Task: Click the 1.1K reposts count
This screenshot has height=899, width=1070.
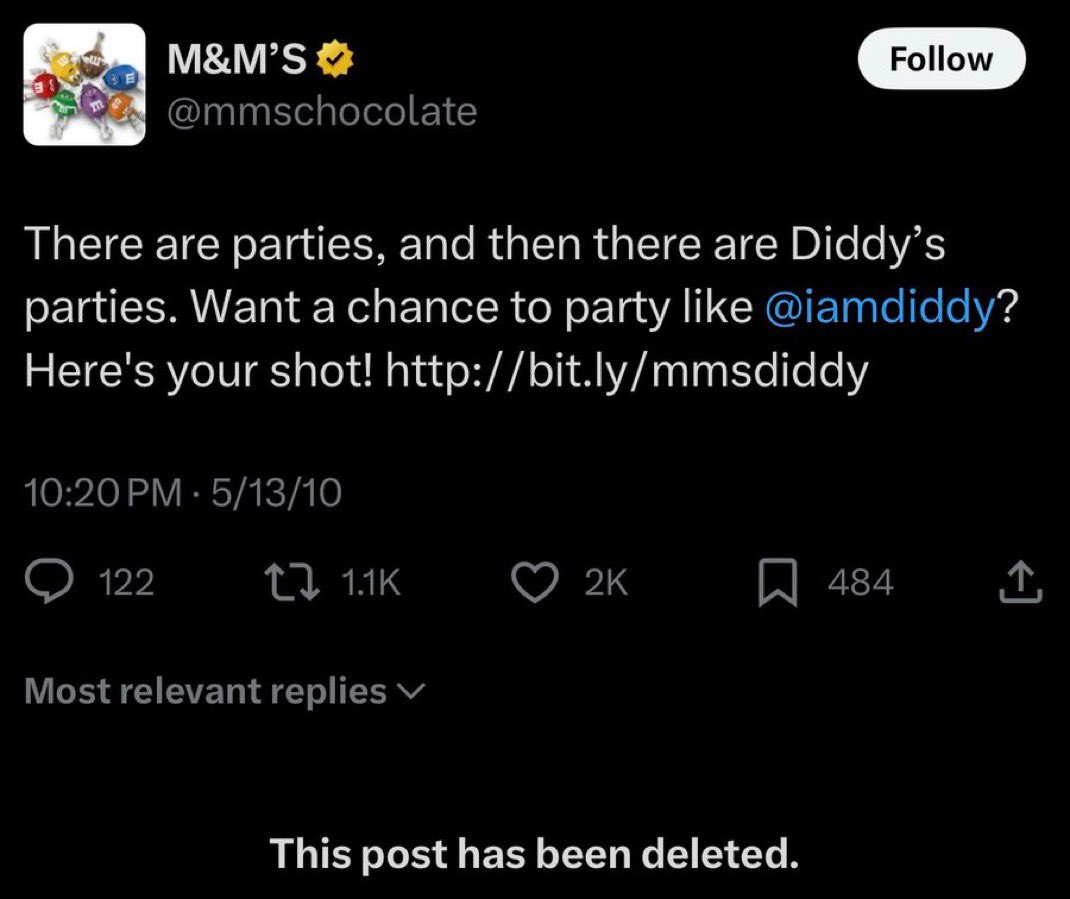Action: click(x=370, y=583)
